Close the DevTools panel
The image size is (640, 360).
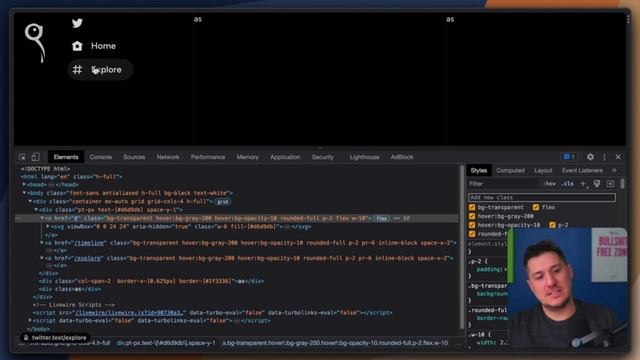[618, 157]
